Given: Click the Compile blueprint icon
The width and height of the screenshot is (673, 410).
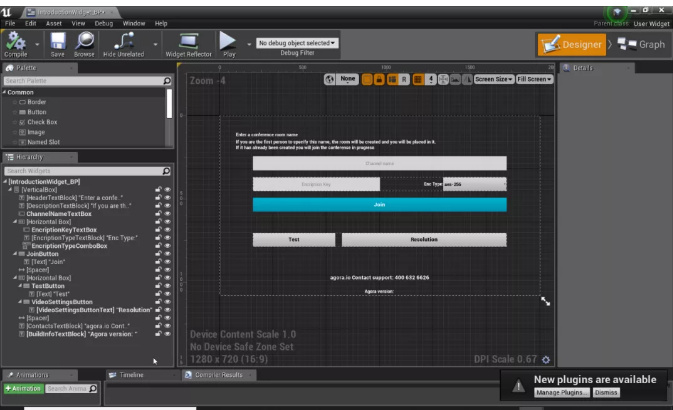Looking at the screenshot, I should click(x=16, y=42).
